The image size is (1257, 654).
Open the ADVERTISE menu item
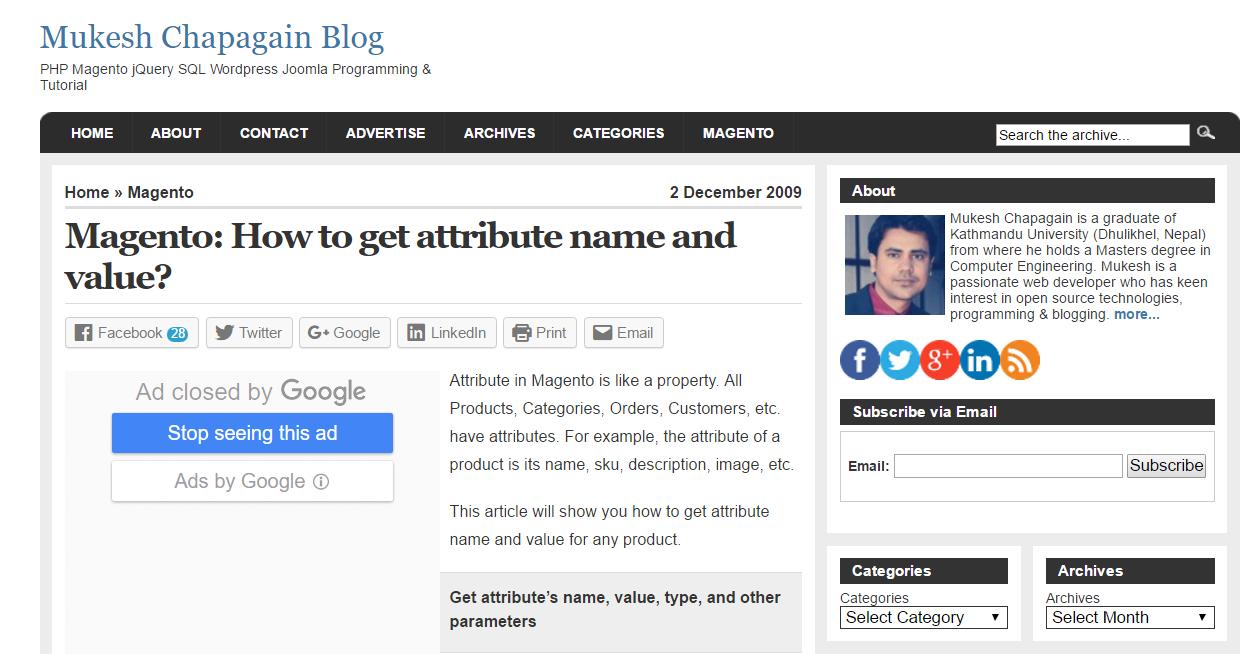385,133
